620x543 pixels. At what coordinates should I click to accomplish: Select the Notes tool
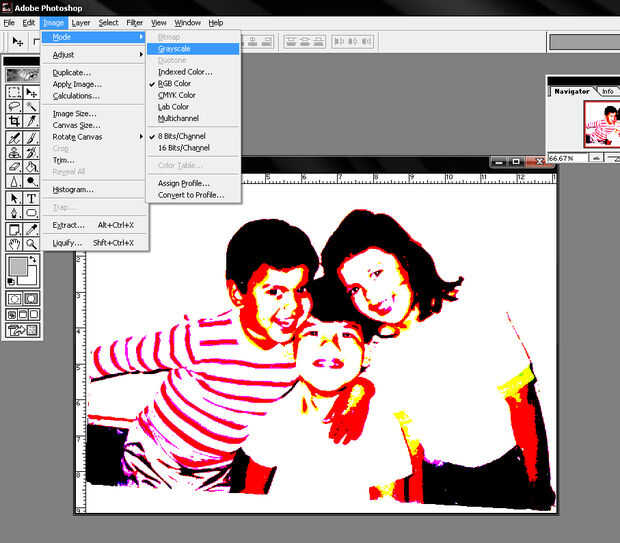tap(14, 229)
